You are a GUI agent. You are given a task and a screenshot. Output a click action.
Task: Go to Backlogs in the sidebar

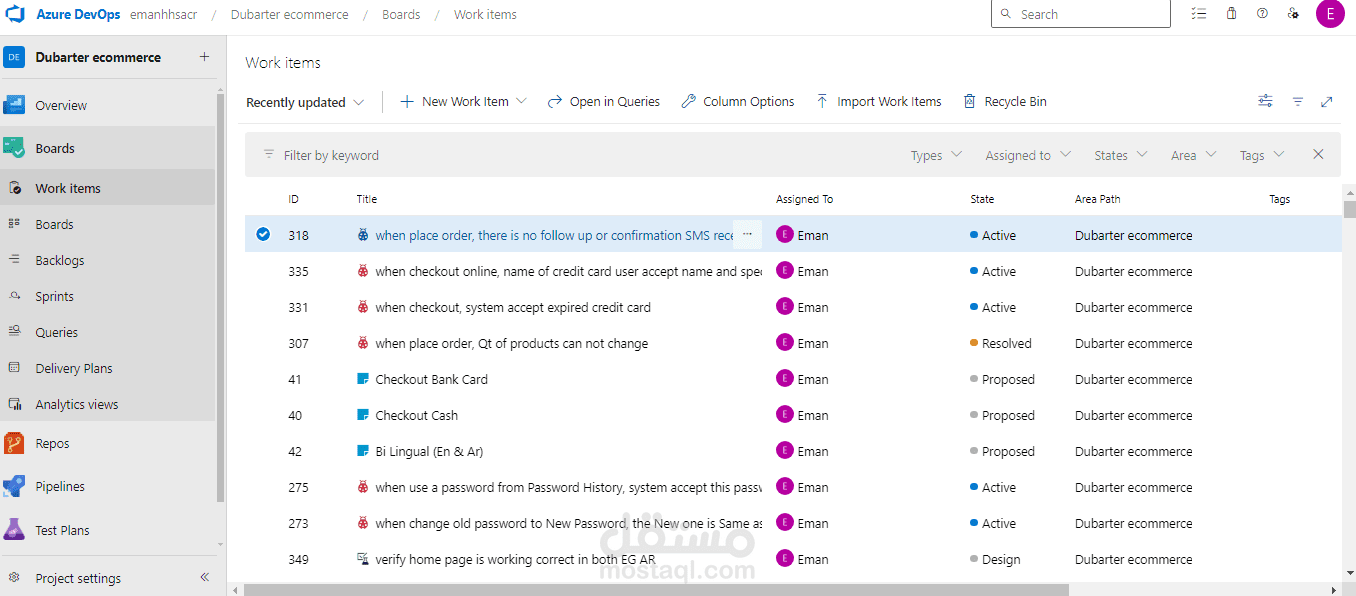coord(59,260)
